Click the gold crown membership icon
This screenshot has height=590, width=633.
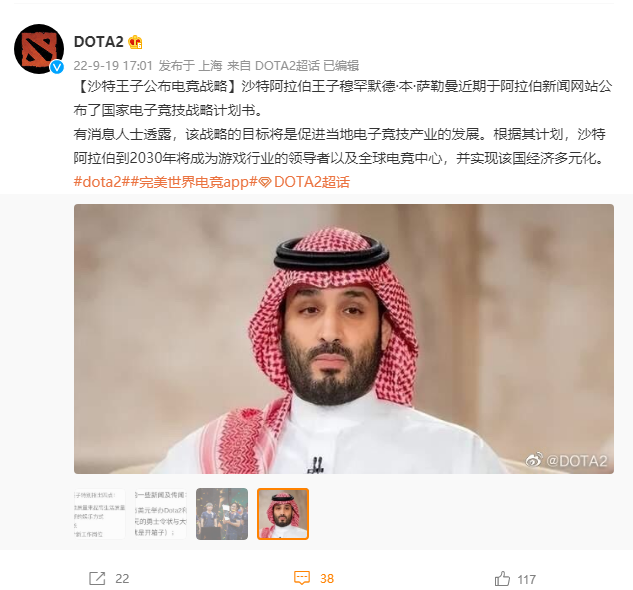(x=135, y=42)
